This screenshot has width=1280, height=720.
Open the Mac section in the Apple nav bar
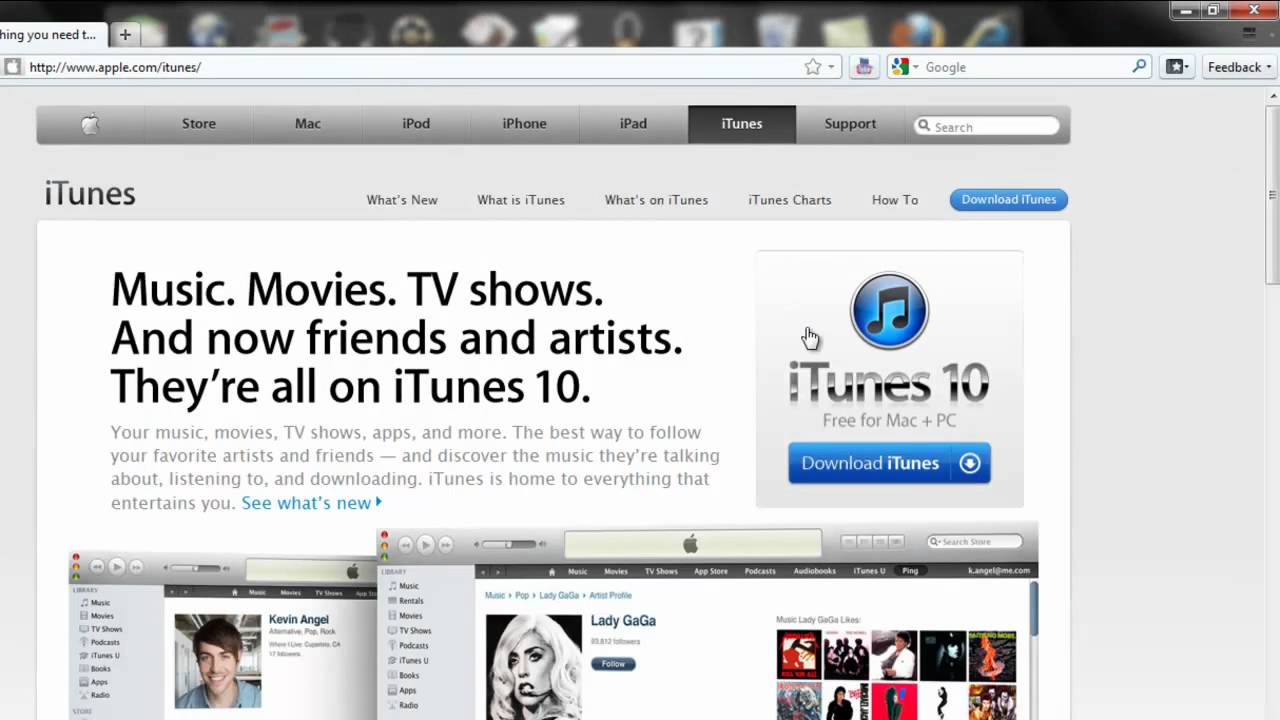coord(308,124)
